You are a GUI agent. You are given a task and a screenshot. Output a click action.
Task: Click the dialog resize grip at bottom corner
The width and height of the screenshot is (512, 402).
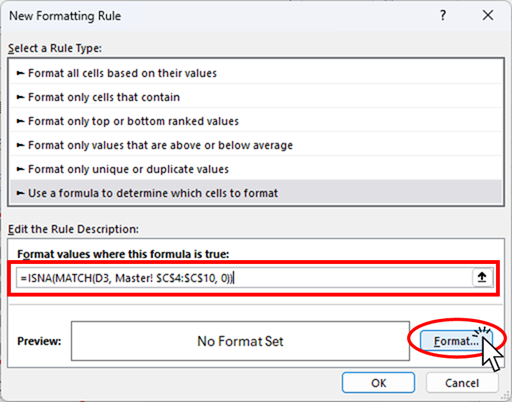(x=506, y=396)
